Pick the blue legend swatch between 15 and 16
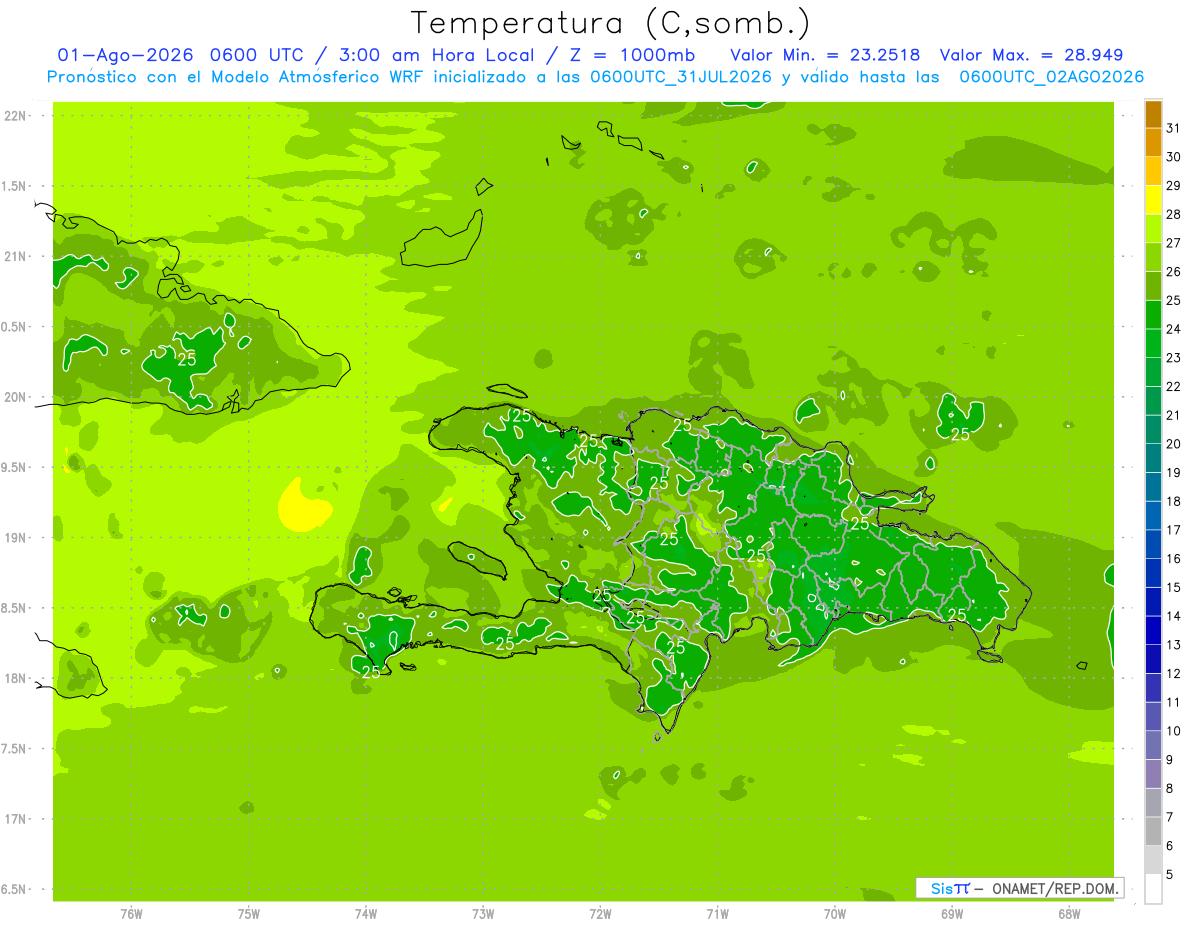This screenshot has height=927, width=1200. pos(1153,573)
